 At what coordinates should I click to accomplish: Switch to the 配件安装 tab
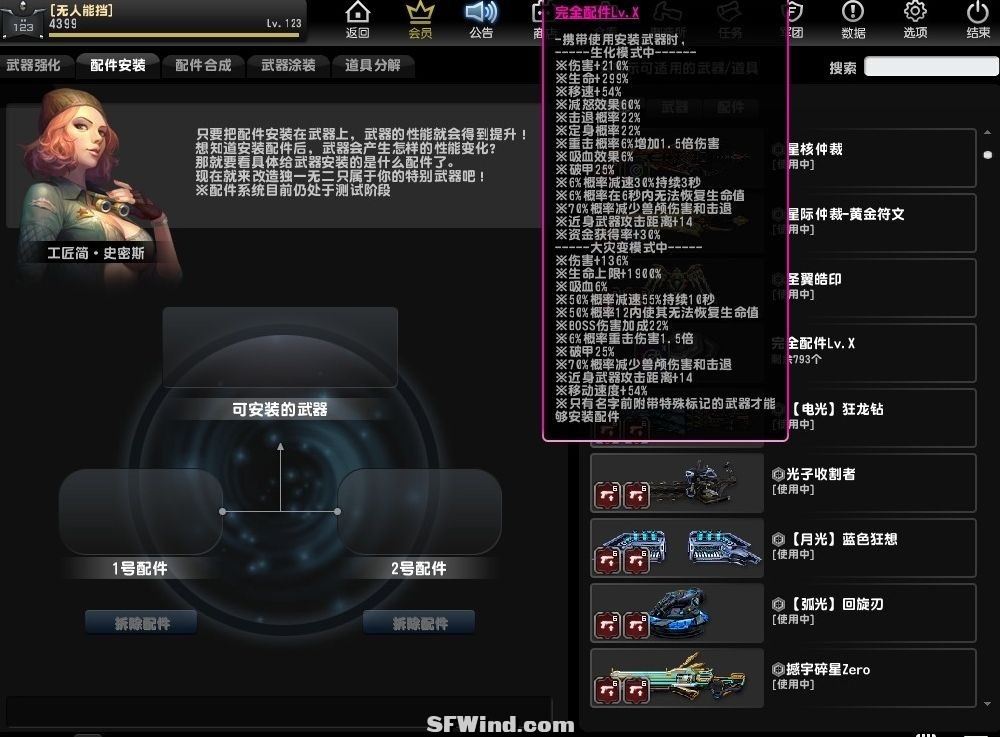(118, 65)
